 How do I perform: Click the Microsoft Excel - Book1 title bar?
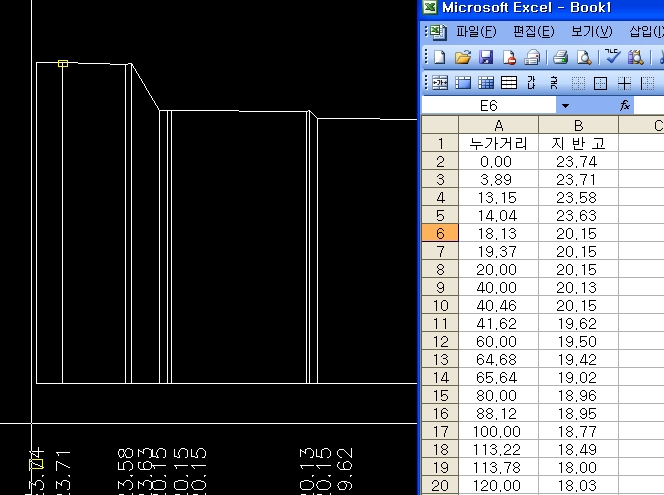point(542,8)
